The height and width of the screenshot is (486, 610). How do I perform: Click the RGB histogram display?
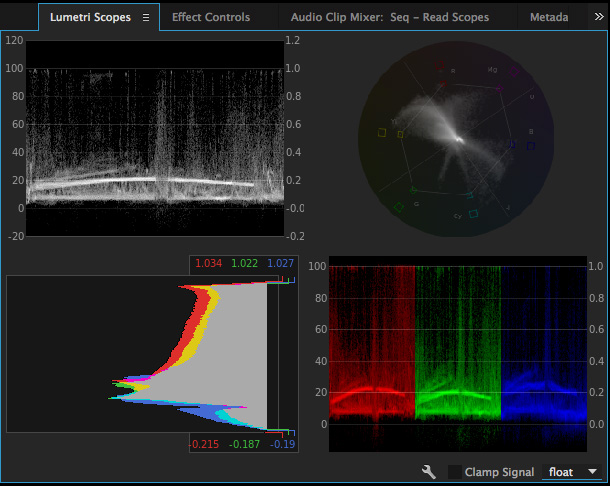[x=142, y=354]
